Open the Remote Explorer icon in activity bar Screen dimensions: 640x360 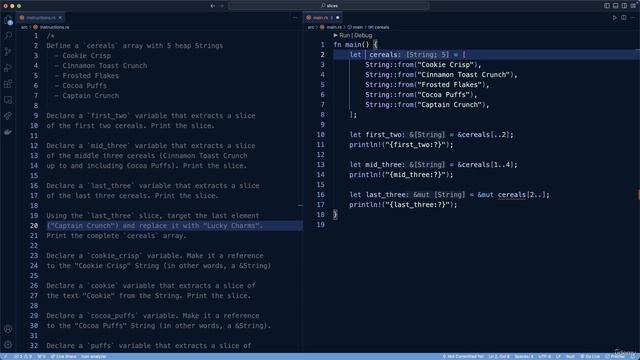point(8,100)
